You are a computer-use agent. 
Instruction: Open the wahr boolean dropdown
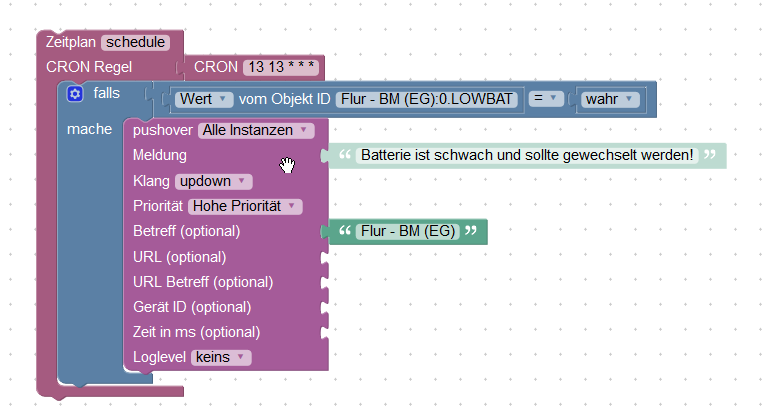click(x=609, y=99)
